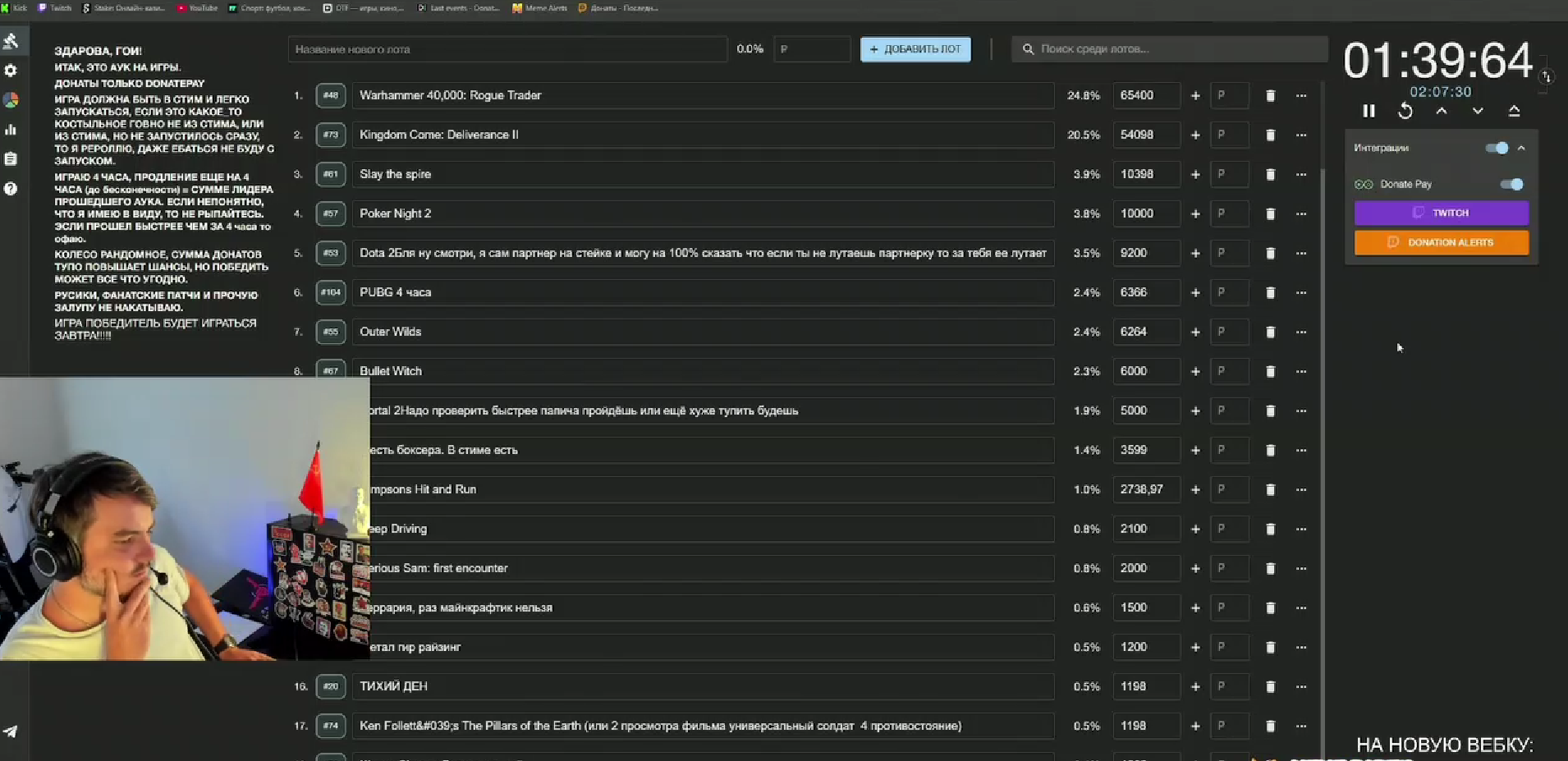
Task: Click the #104 badge on PUBG lot
Action: 330,292
